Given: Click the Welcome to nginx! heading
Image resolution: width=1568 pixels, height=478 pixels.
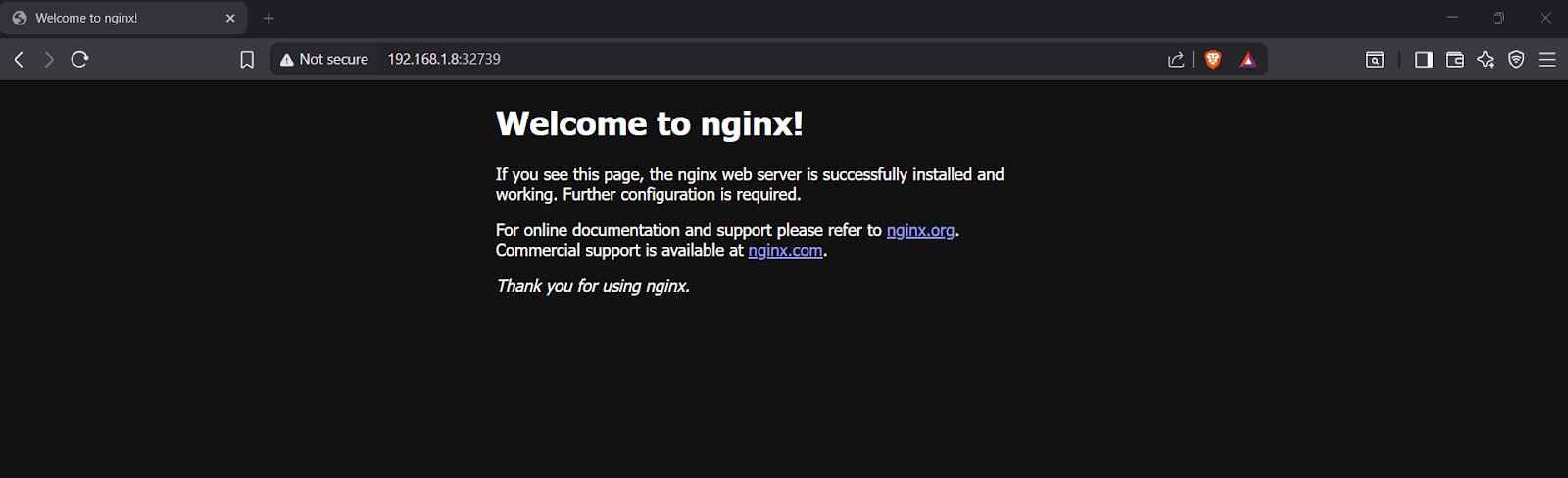Looking at the screenshot, I should pos(649,123).
